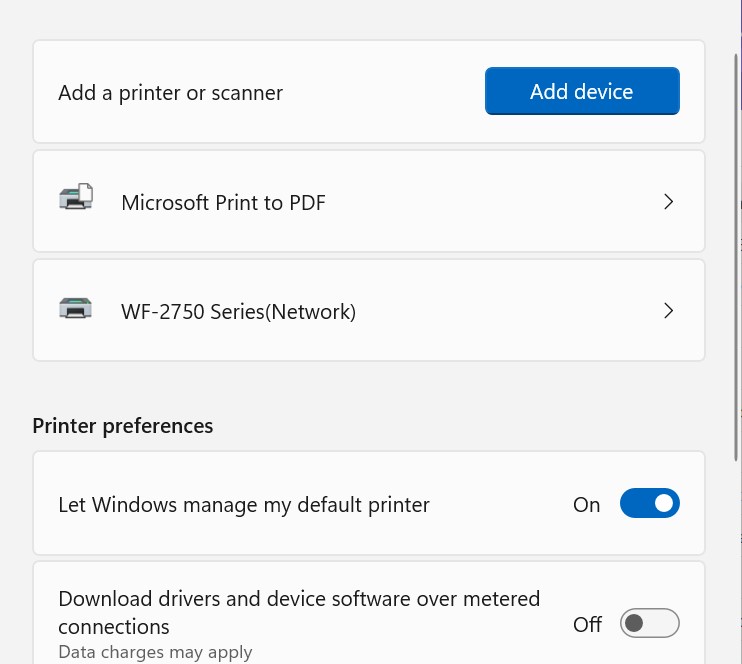Screen dimensions: 742x664
Task: Enable driver downloads over metered connections toggle
Action: pyautogui.click(x=649, y=624)
